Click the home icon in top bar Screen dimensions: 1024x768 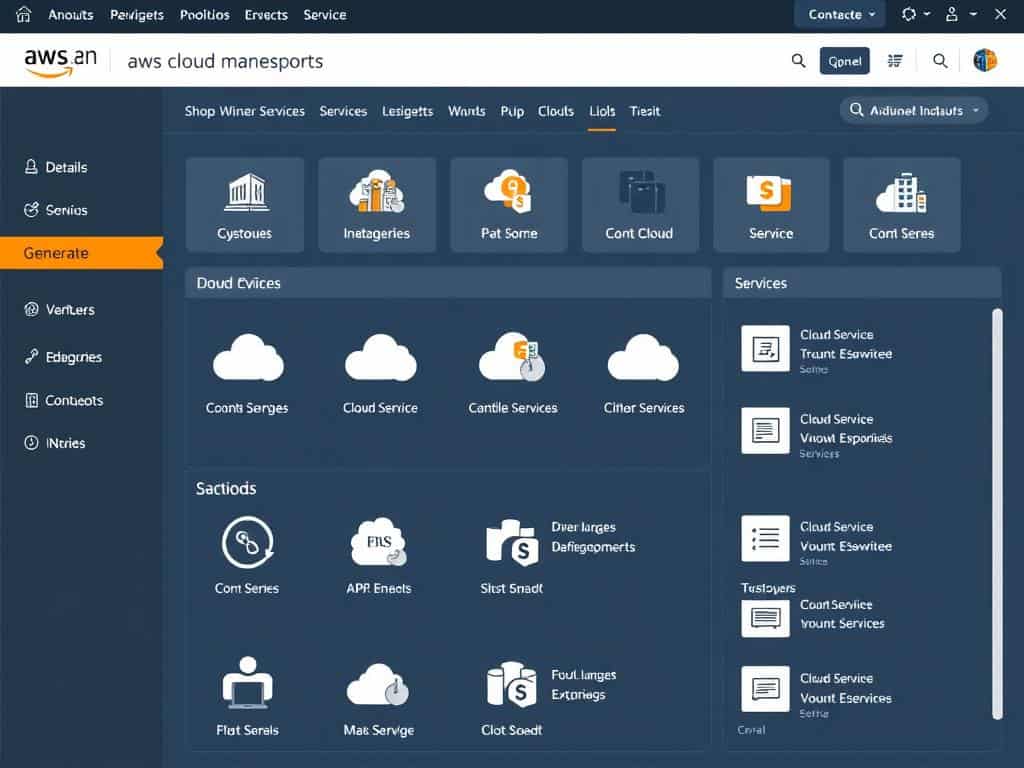(x=24, y=14)
